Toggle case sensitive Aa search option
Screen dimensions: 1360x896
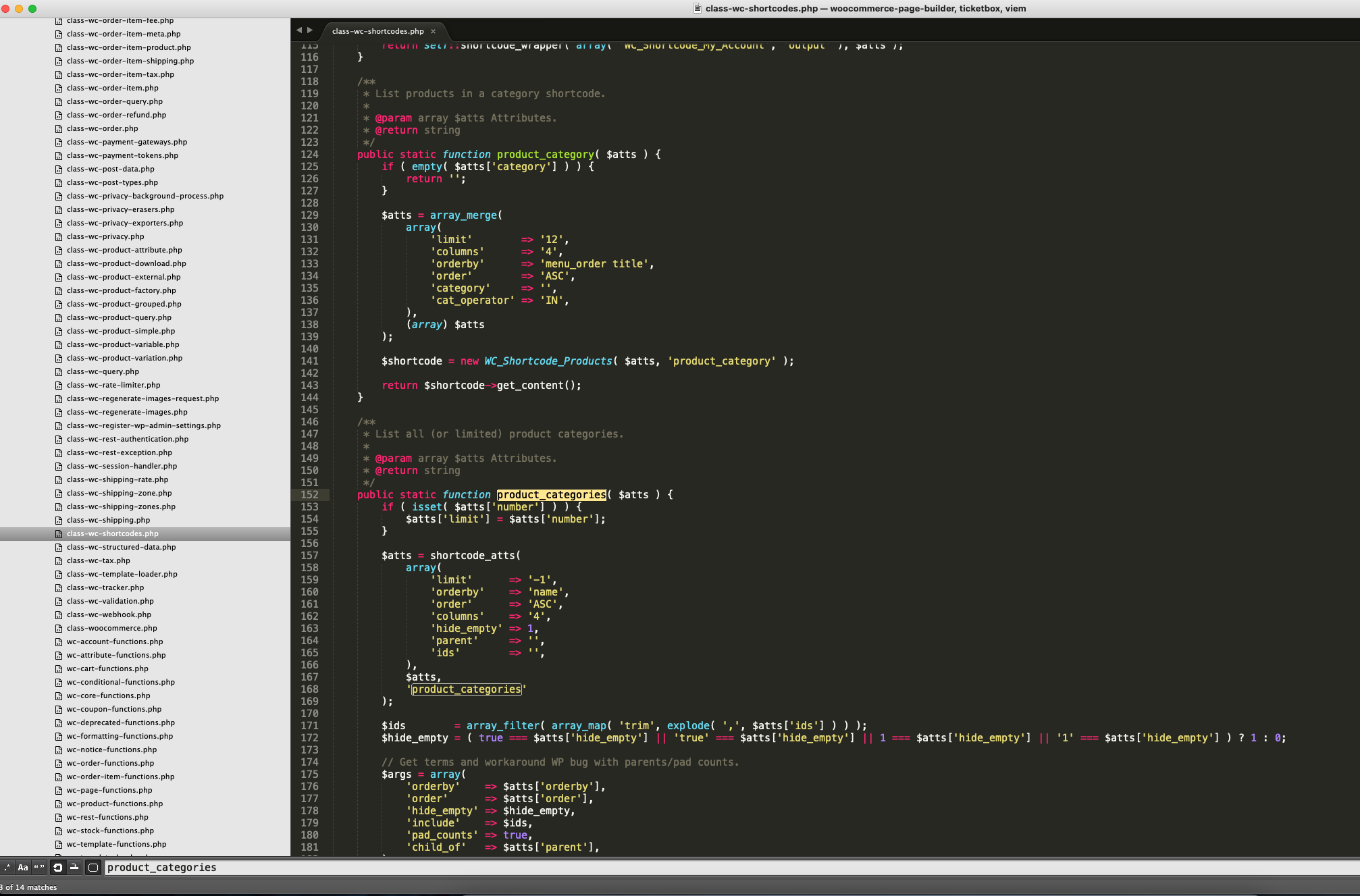pyautogui.click(x=23, y=868)
